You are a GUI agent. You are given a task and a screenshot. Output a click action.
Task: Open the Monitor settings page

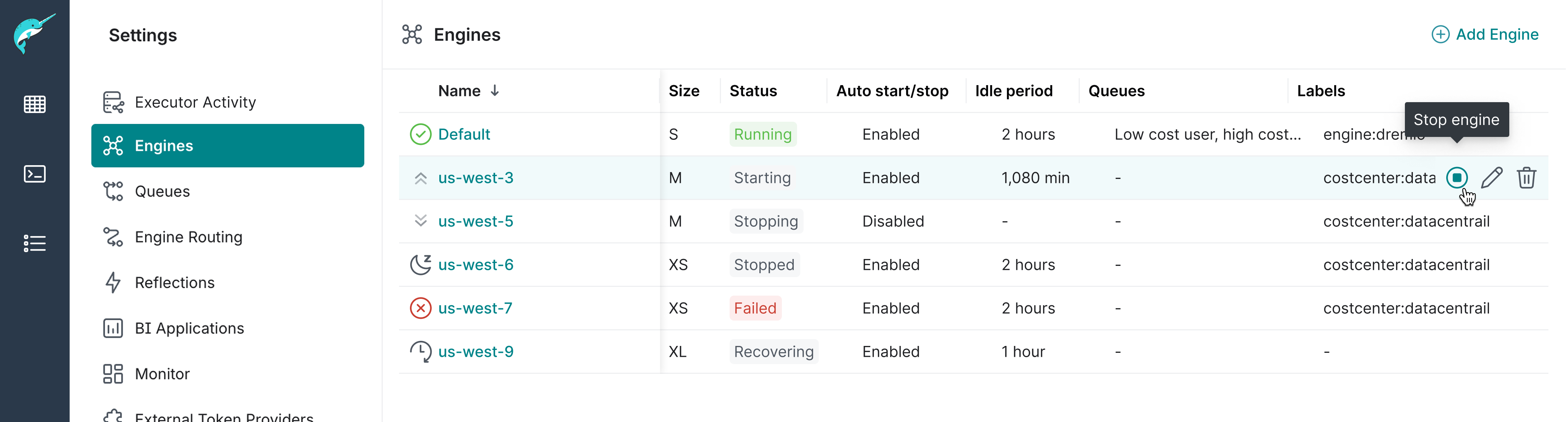click(162, 374)
